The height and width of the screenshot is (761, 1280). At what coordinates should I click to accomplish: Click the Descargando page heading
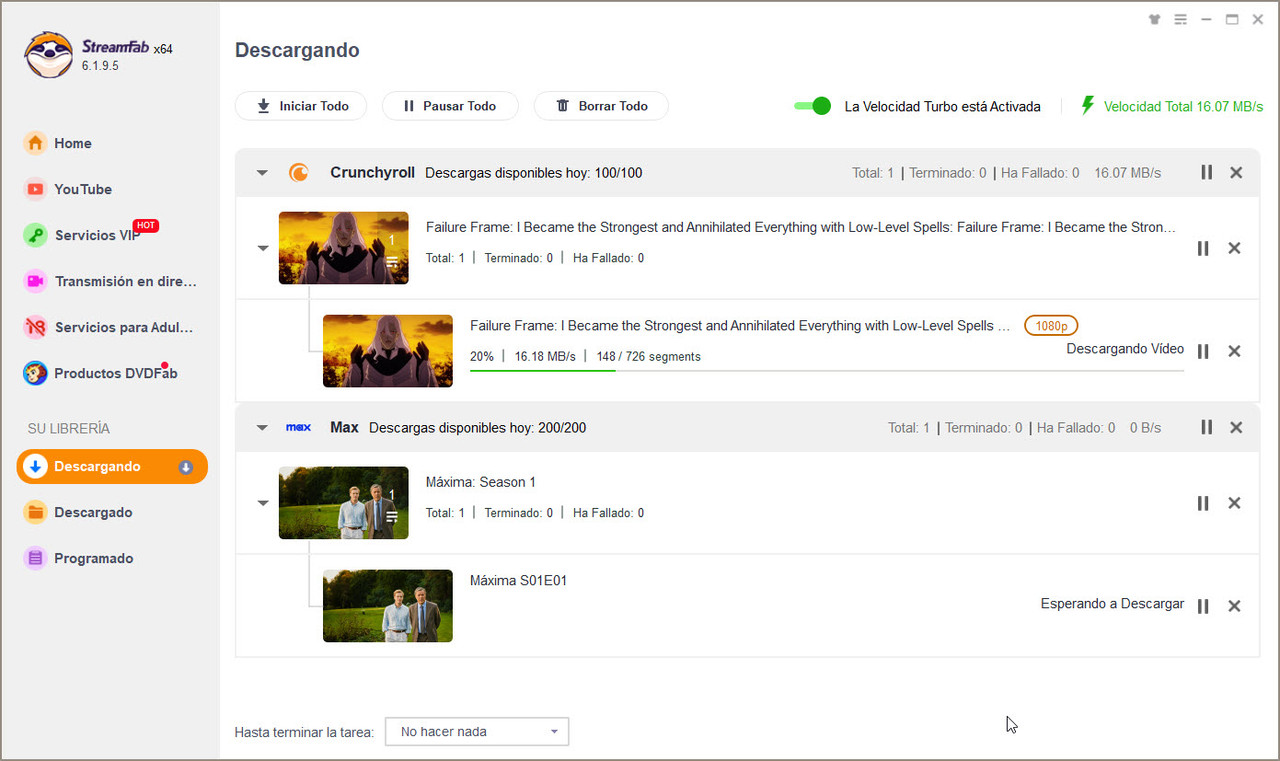click(x=297, y=50)
